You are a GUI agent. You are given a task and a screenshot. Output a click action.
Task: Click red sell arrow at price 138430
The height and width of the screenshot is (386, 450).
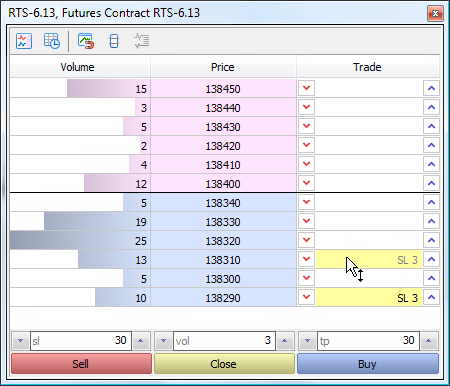point(306,126)
